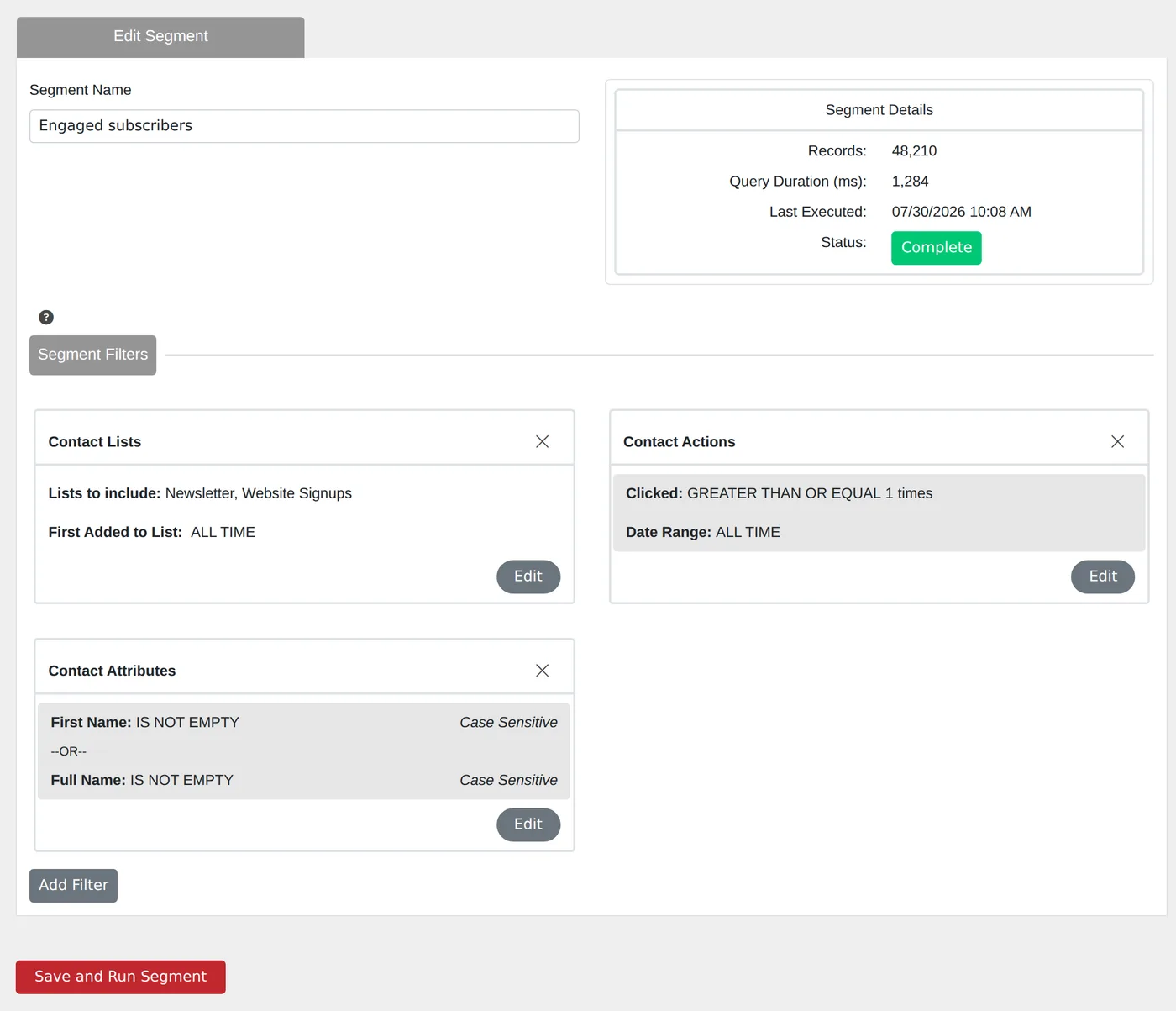This screenshot has height=1011, width=1176.
Task: Click the Contact Attributes card title
Action: 112,671
